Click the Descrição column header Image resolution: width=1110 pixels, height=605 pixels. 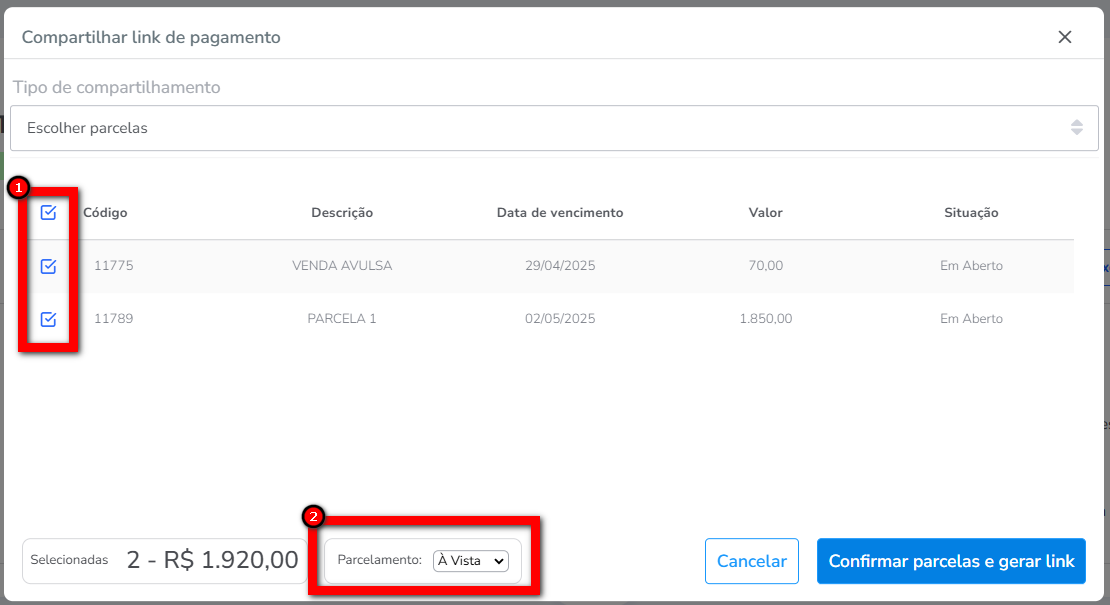(342, 213)
